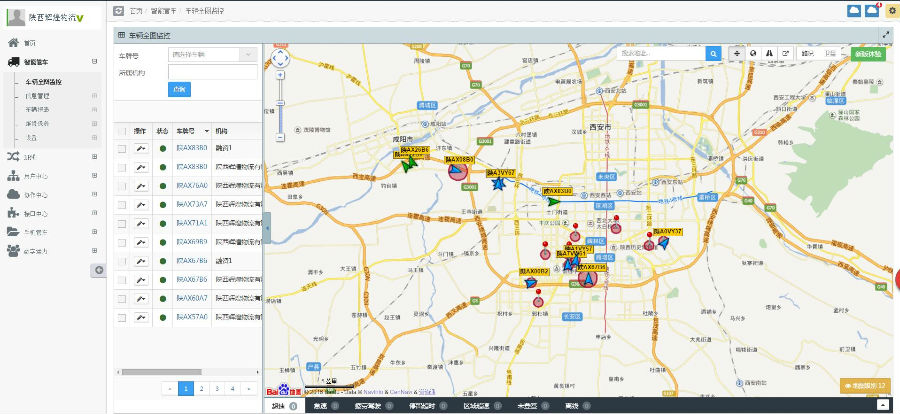
Task: Expand the folder-icon menu item
Action: tap(94, 231)
